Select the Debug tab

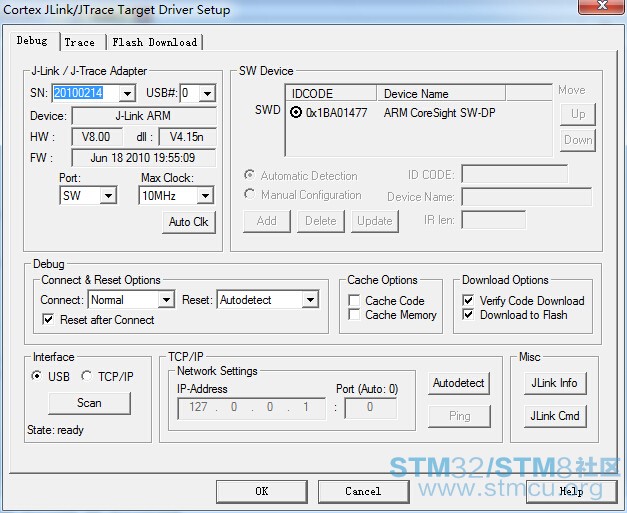pyautogui.click(x=32, y=41)
